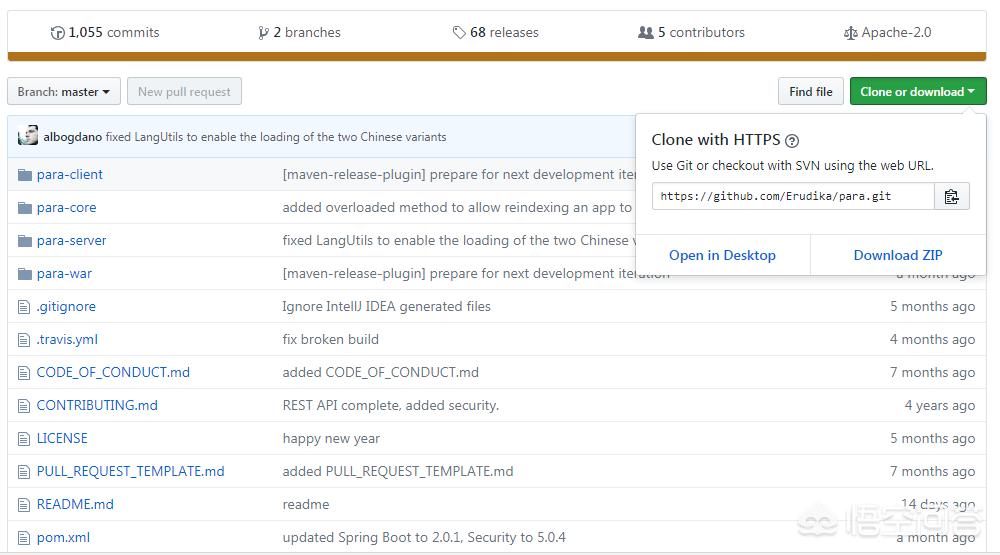The image size is (1000, 555).
Task: Open the .travis.yml file
Action: tap(68, 340)
